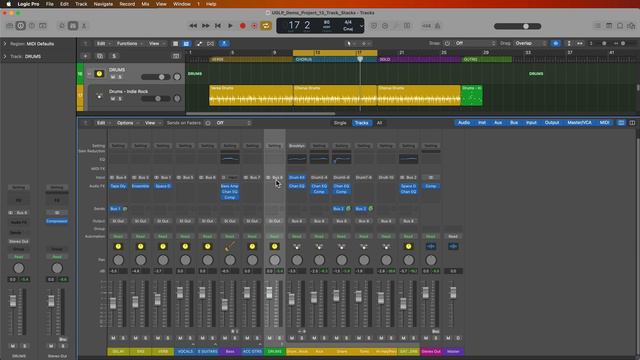The height and width of the screenshot is (360, 640).
Task: Add a new track with plus button
Action: tap(85, 56)
